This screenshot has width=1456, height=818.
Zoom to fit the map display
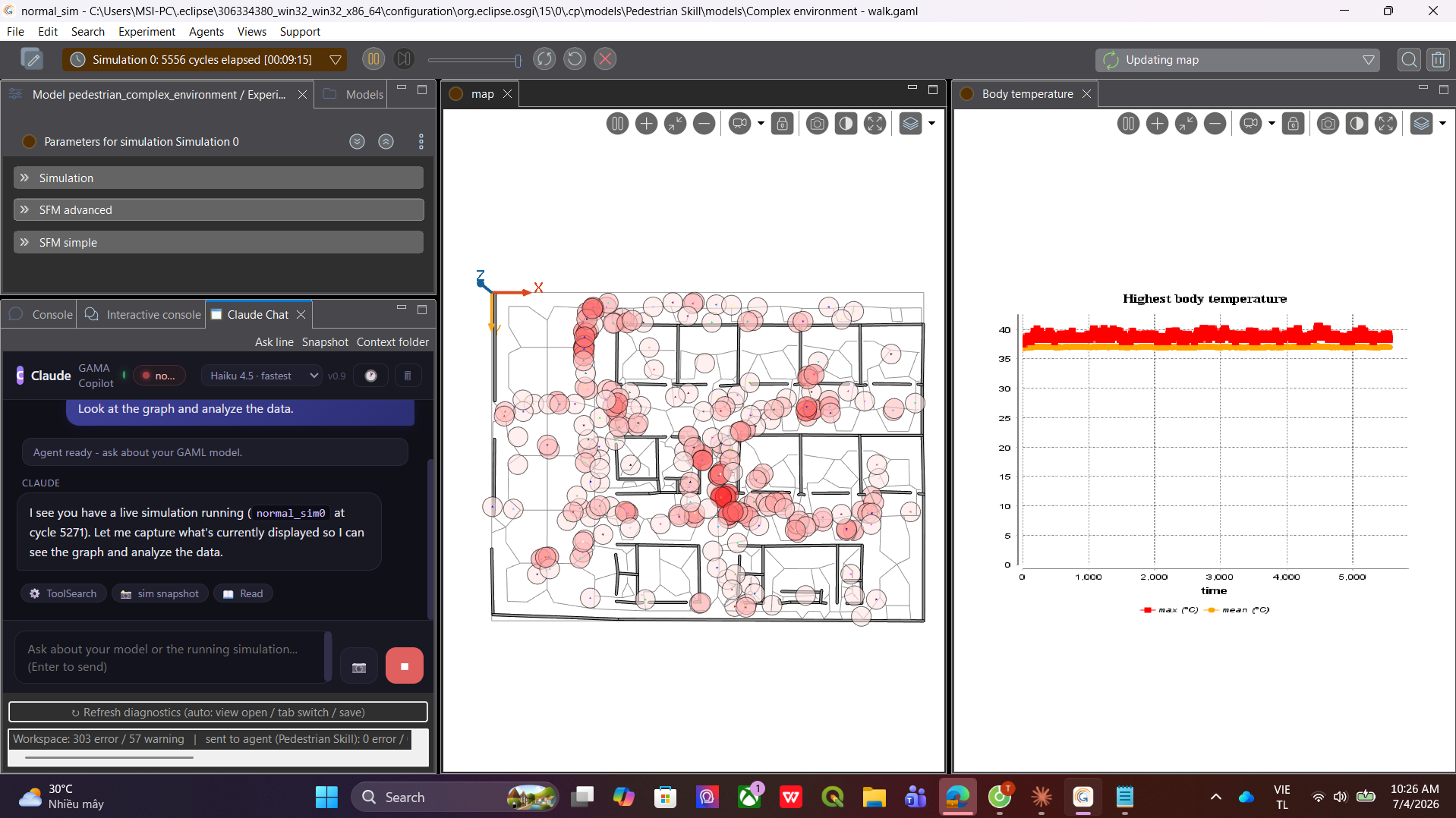click(x=675, y=124)
